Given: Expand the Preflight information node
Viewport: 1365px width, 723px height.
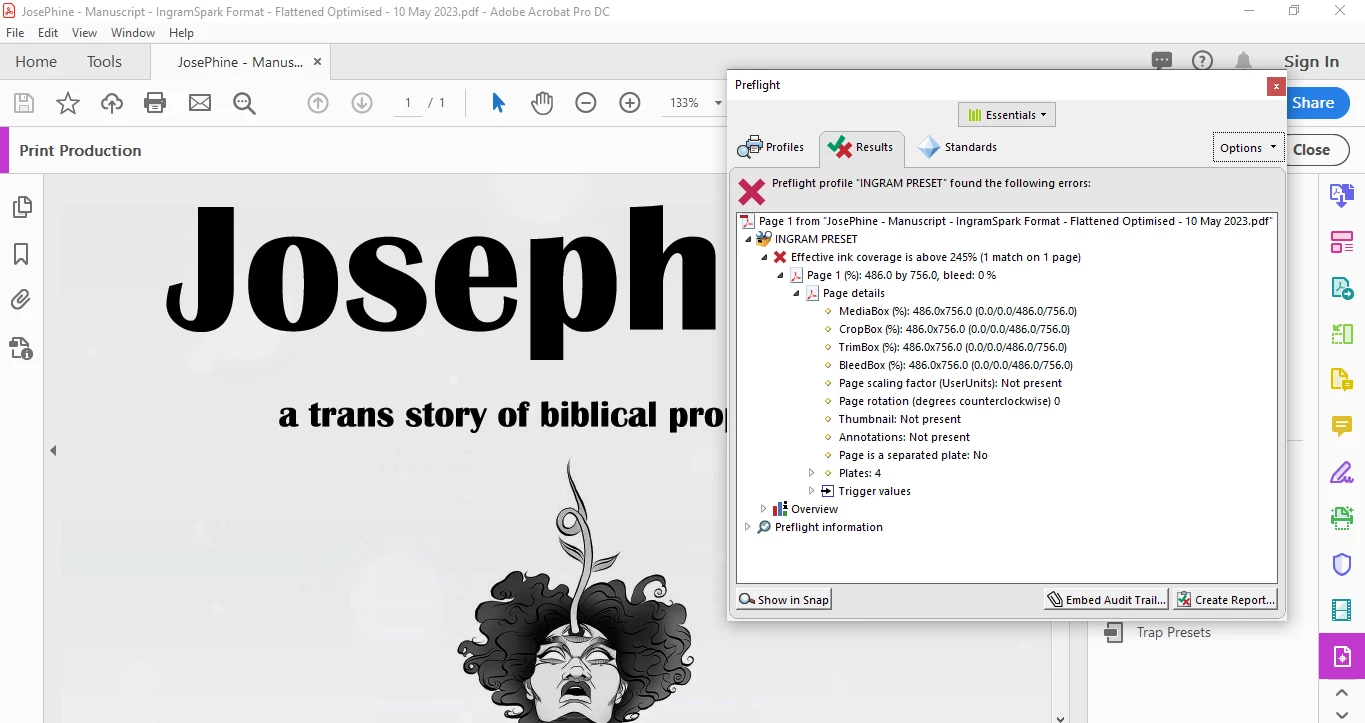Looking at the screenshot, I should tap(748, 527).
